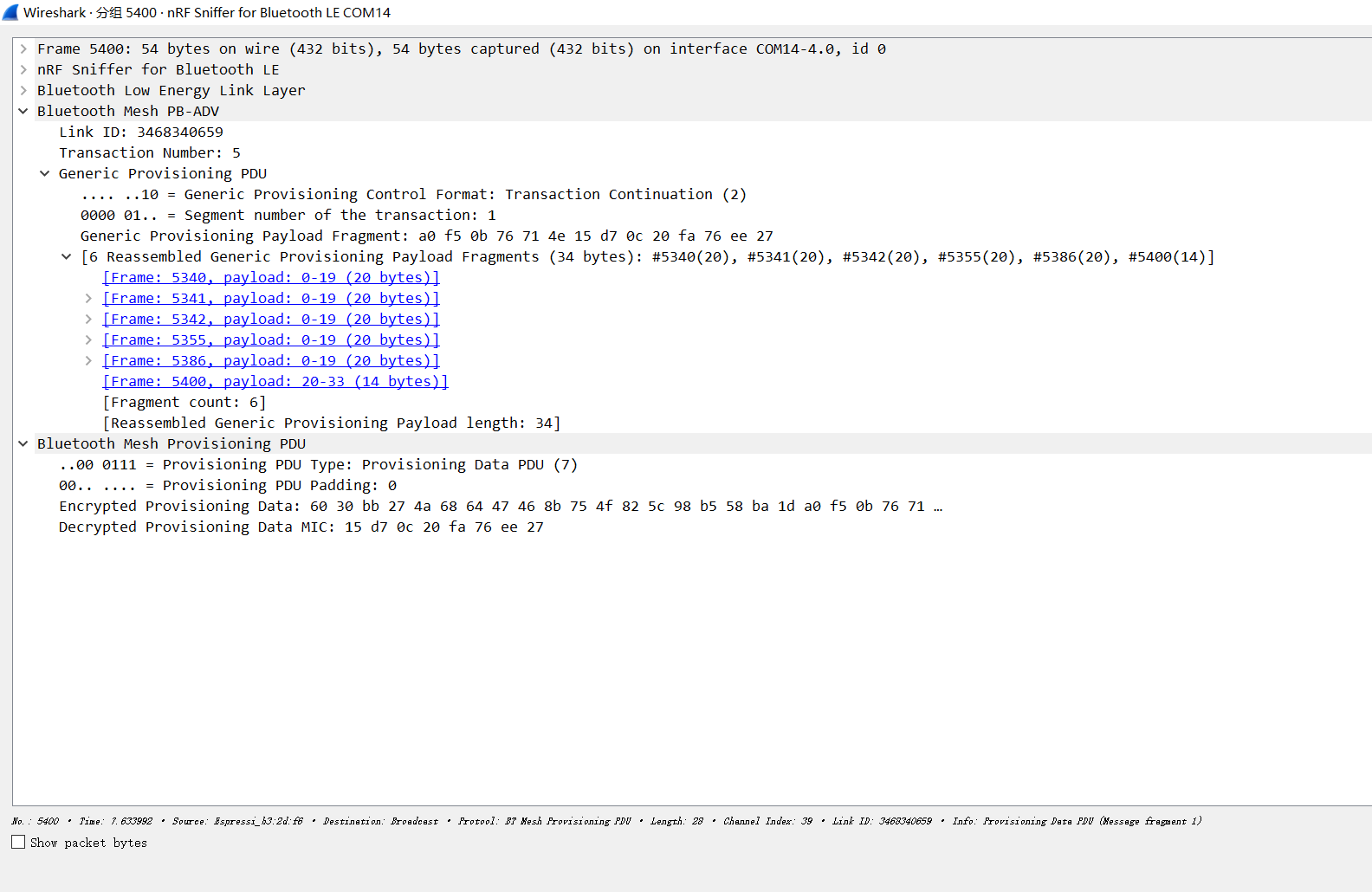Collapse the Bluetooth Mesh PB-ADV section
Viewport: 1372px width, 892px height.
23,112
